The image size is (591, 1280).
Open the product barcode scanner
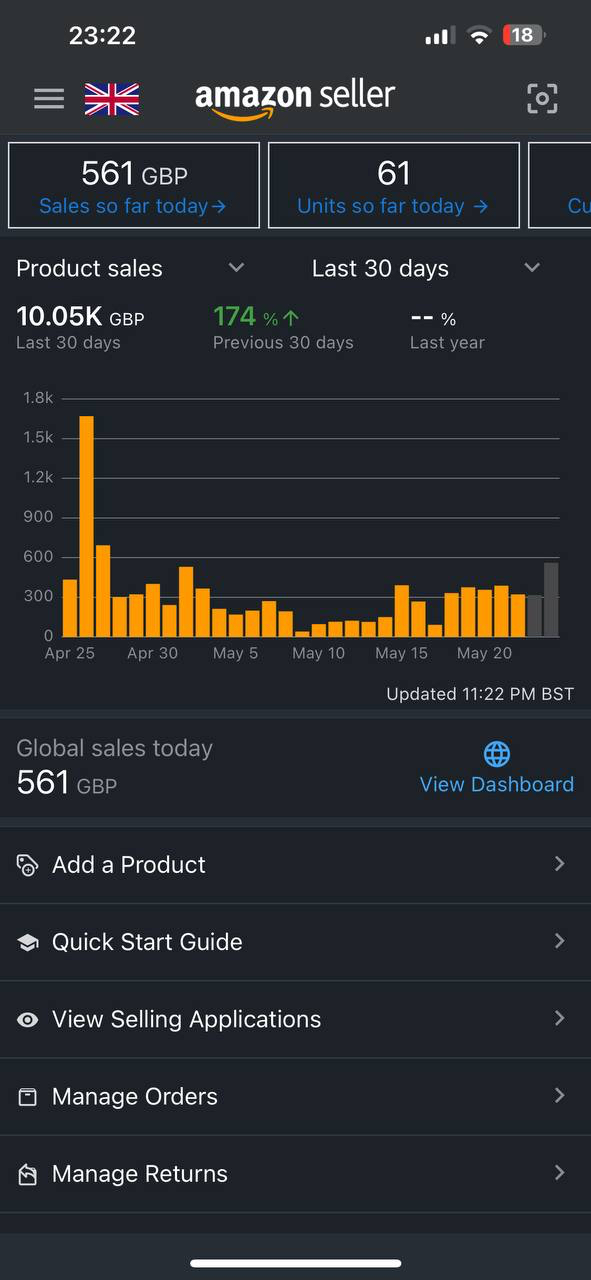click(x=541, y=98)
